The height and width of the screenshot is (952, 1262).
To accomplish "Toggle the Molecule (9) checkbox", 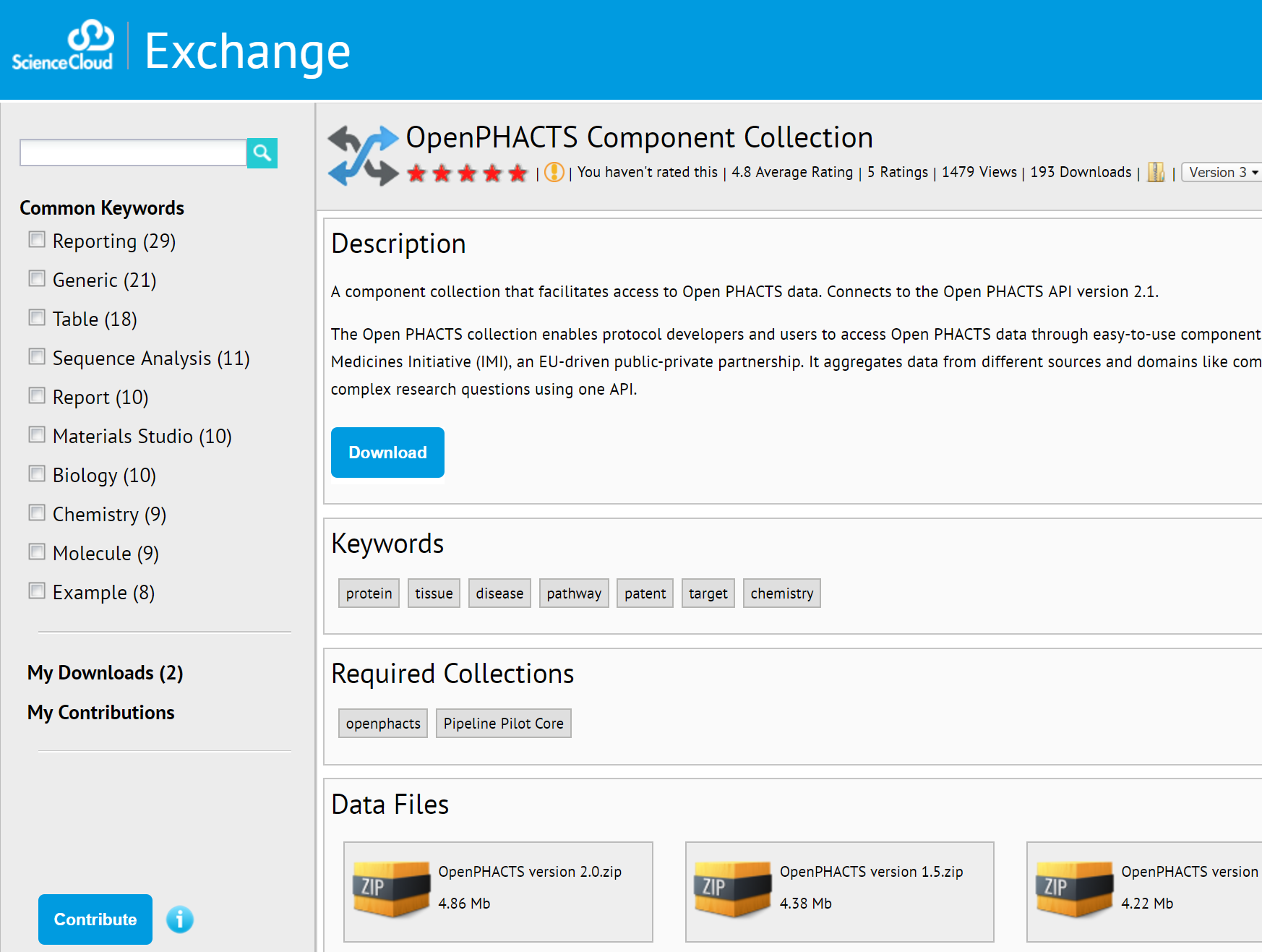I will tap(37, 552).
